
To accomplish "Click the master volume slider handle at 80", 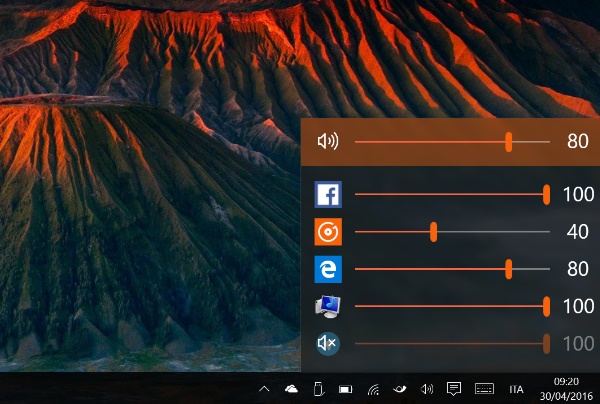I will (x=509, y=142).
